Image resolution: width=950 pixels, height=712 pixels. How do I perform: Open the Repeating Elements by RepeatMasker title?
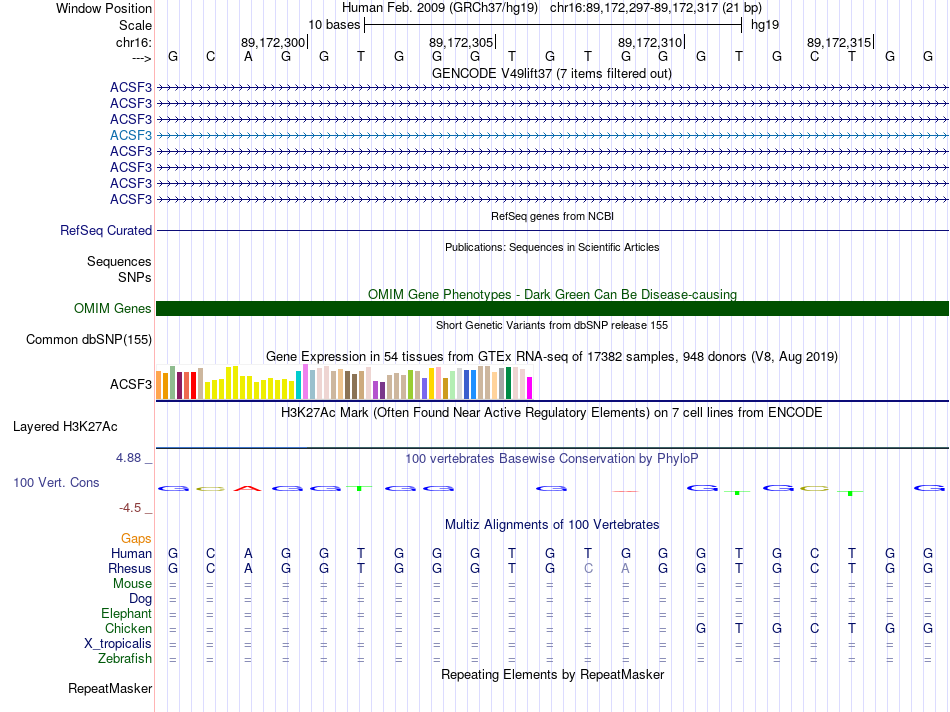tap(552, 675)
